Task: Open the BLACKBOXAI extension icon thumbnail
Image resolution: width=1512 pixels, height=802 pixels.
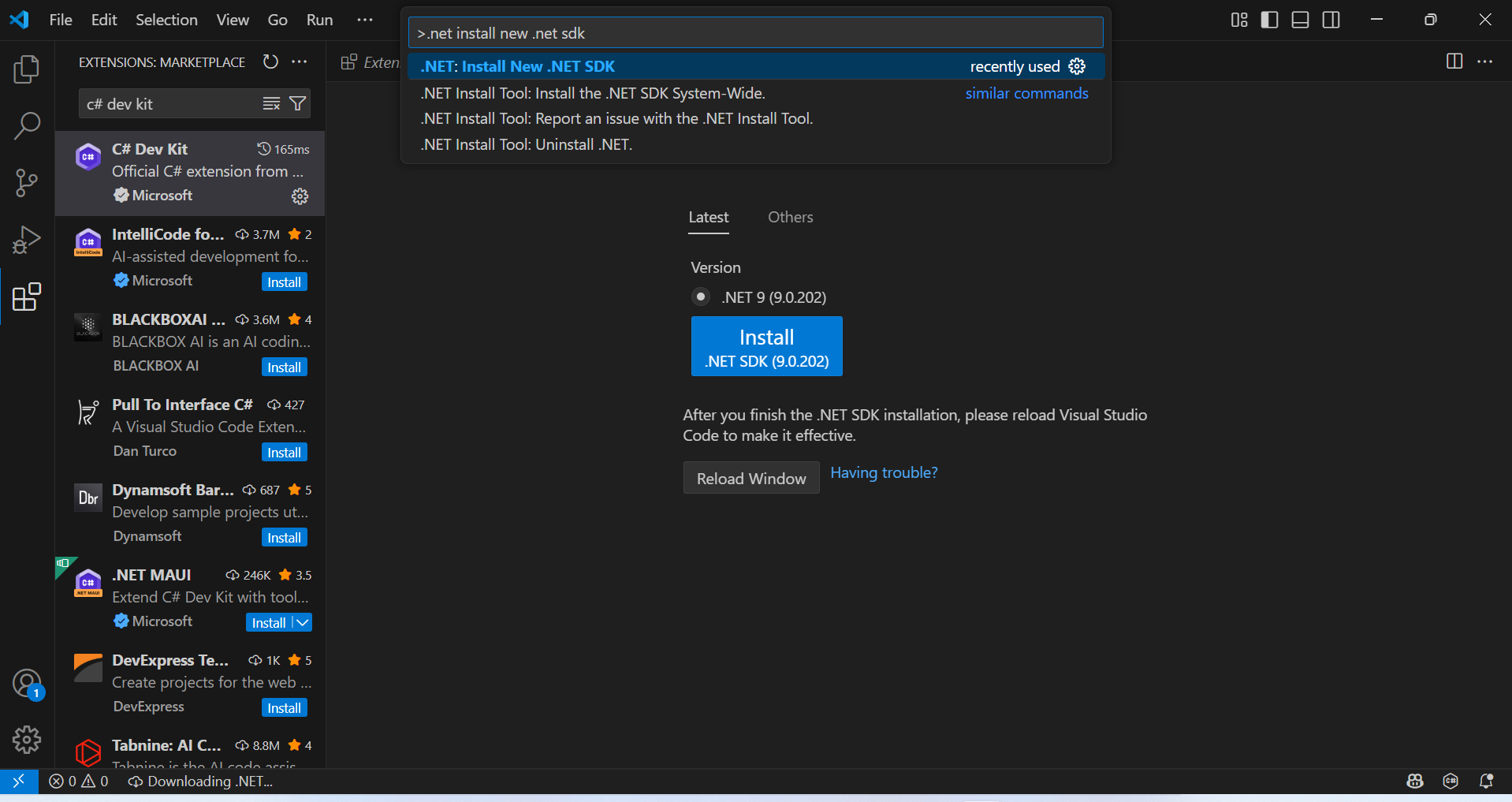Action: 88,327
